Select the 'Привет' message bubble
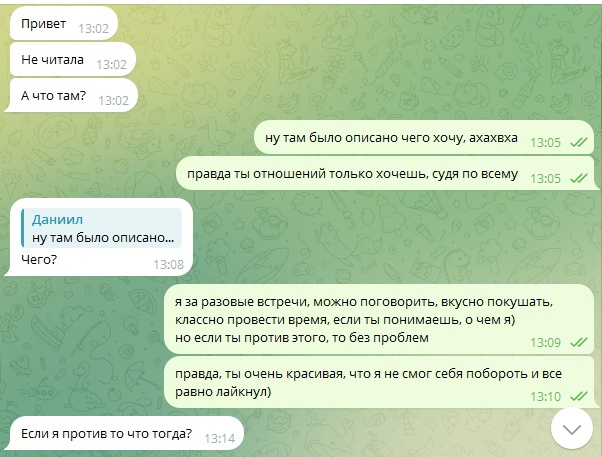Viewport: 602px width, 457px height. (x=63, y=23)
